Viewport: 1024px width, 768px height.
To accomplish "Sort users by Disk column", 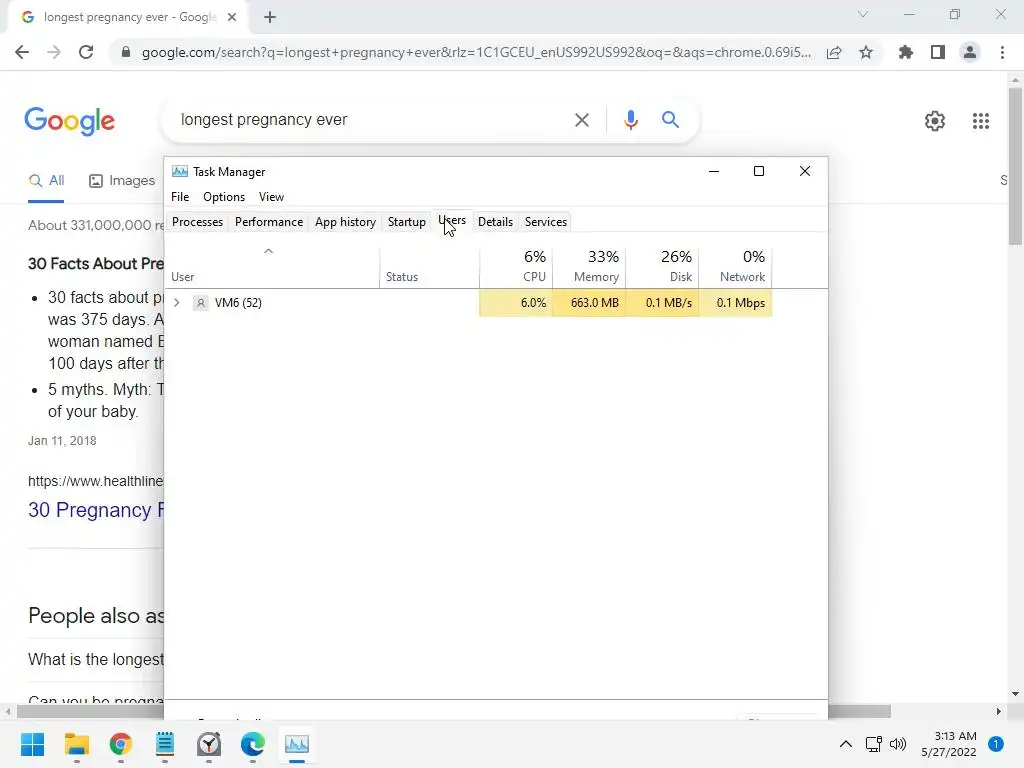I will 662,267.
